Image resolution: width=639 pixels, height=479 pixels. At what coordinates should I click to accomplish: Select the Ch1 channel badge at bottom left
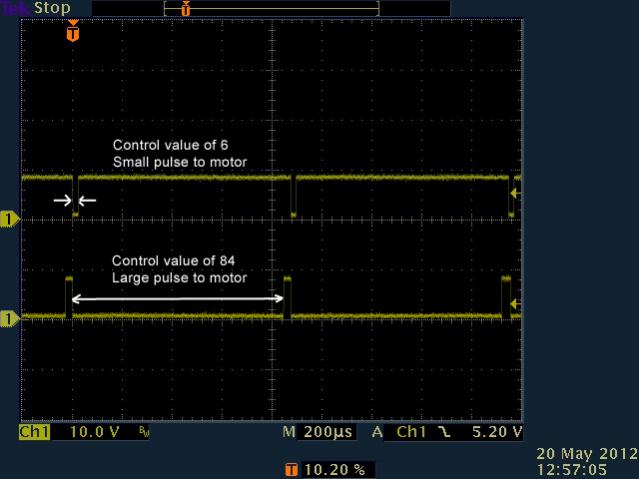(x=33, y=432)
